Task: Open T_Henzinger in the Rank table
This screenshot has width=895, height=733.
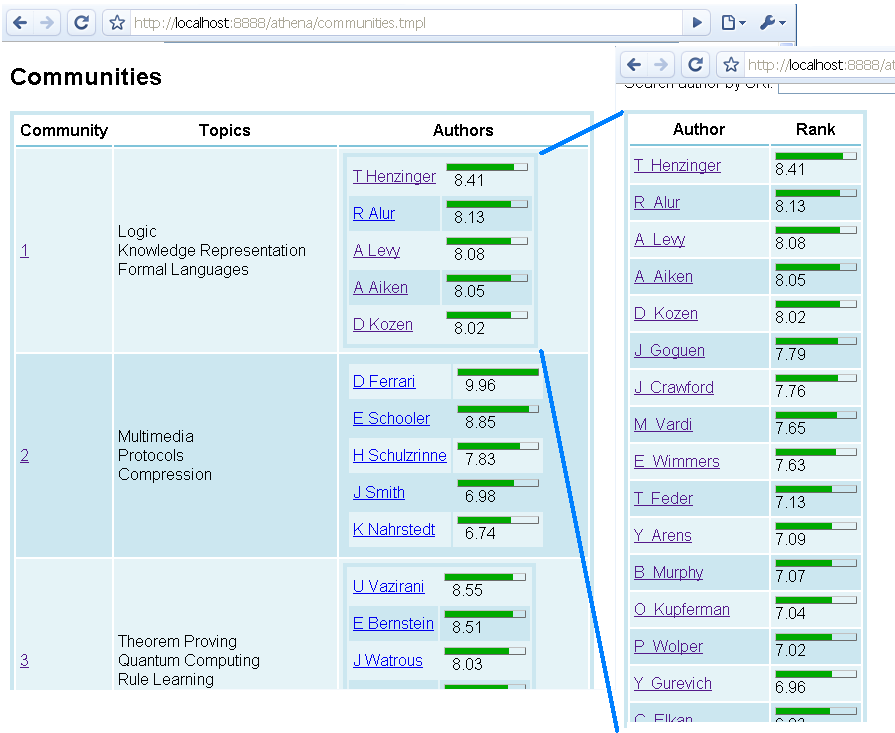Action: pyautogui.click(x=677, y=166)
